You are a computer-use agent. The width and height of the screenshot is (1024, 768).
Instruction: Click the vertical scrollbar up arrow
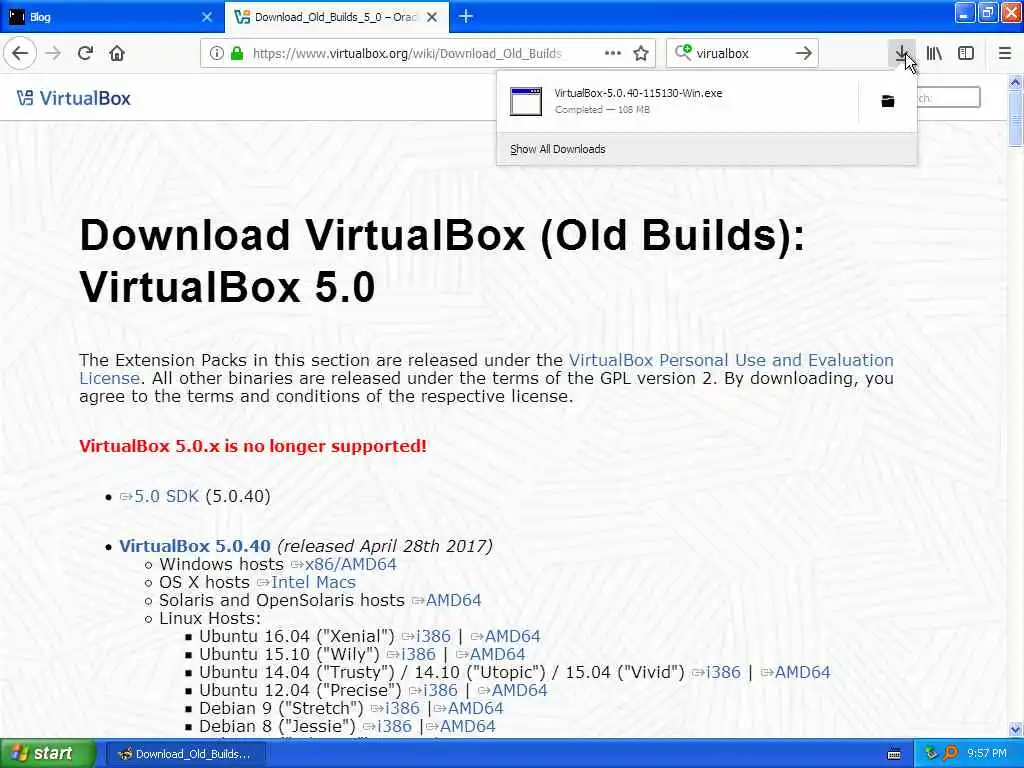1015,82
